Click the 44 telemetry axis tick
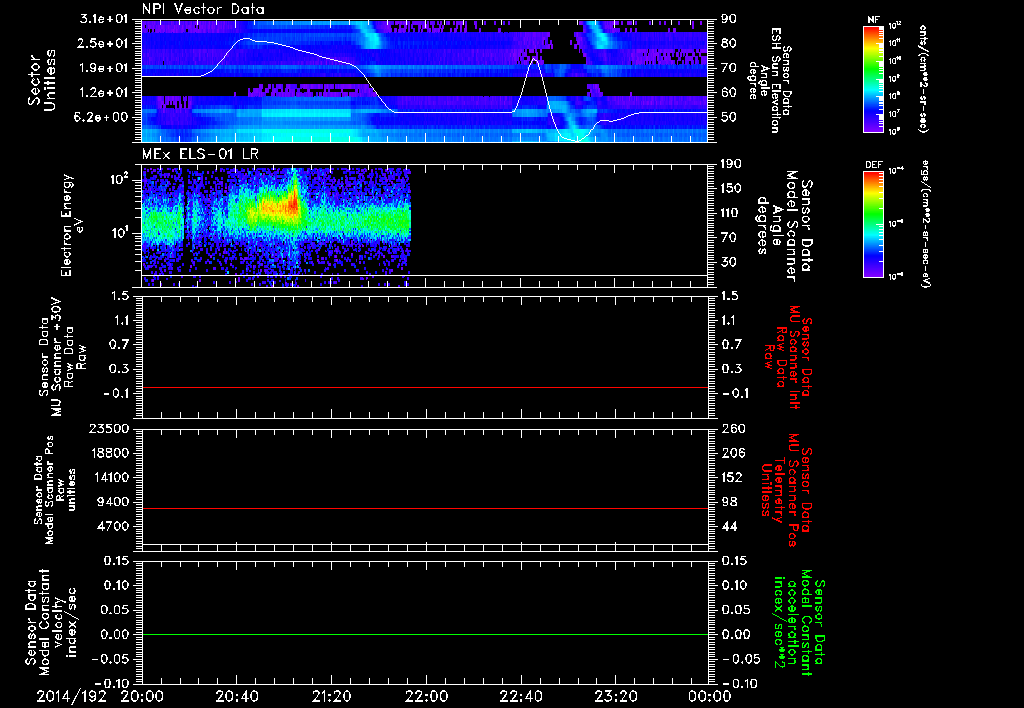This screenshot has width=1024, height=708. (729, 526)
